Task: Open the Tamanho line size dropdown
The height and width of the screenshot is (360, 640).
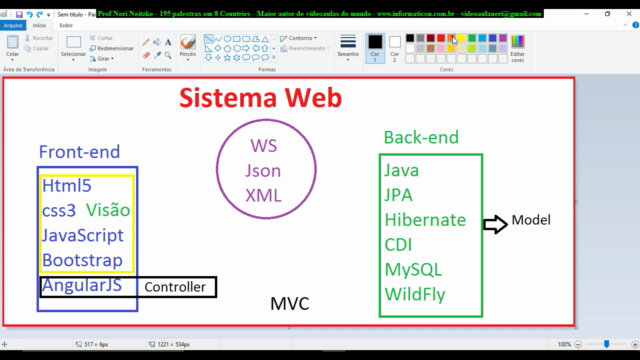Action: click(348, 60)
